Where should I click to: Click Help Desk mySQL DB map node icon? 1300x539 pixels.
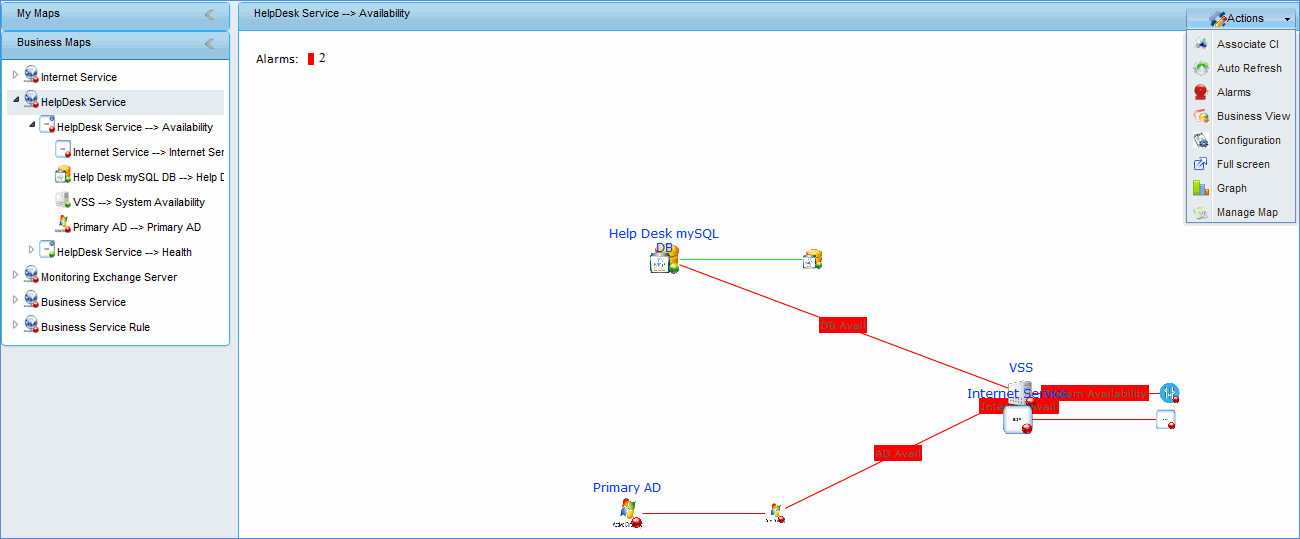(664, 261)
